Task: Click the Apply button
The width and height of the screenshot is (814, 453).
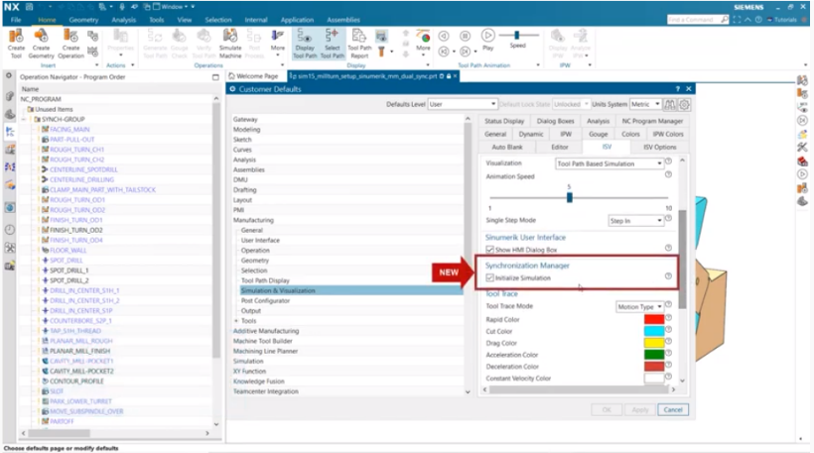Action: [640, 409]
